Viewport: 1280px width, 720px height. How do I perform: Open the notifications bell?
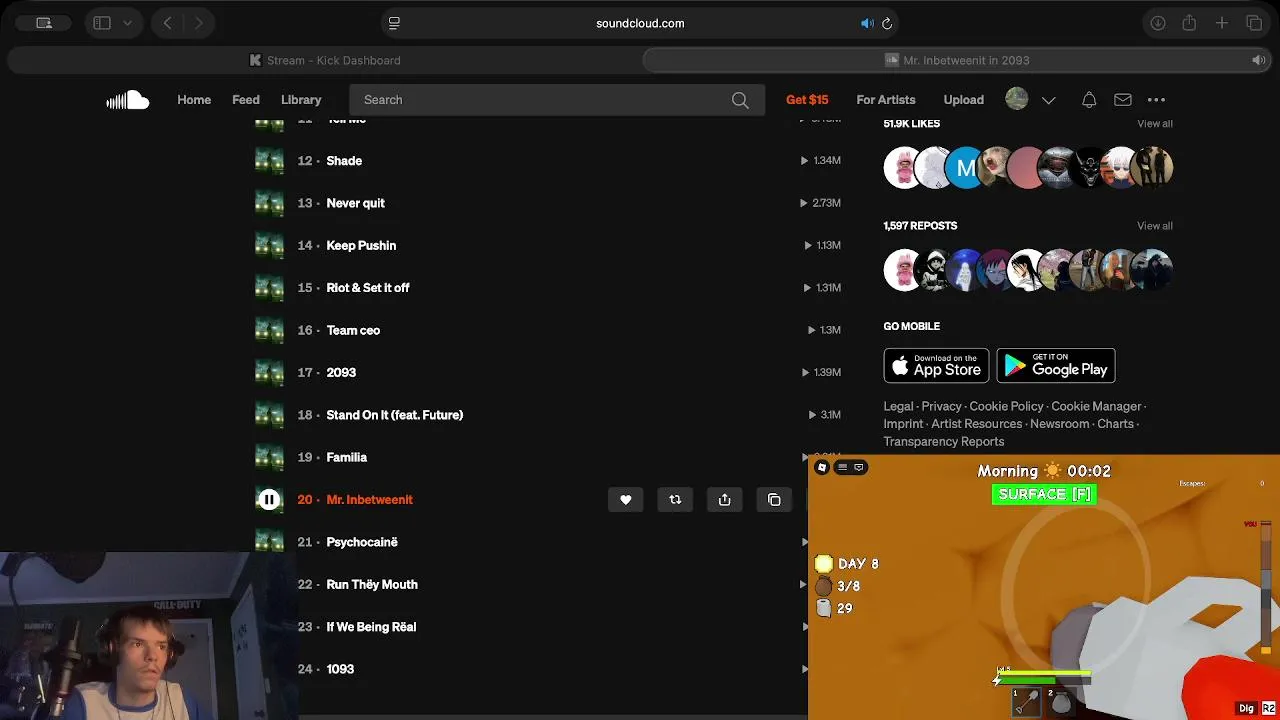(1089, 100)
